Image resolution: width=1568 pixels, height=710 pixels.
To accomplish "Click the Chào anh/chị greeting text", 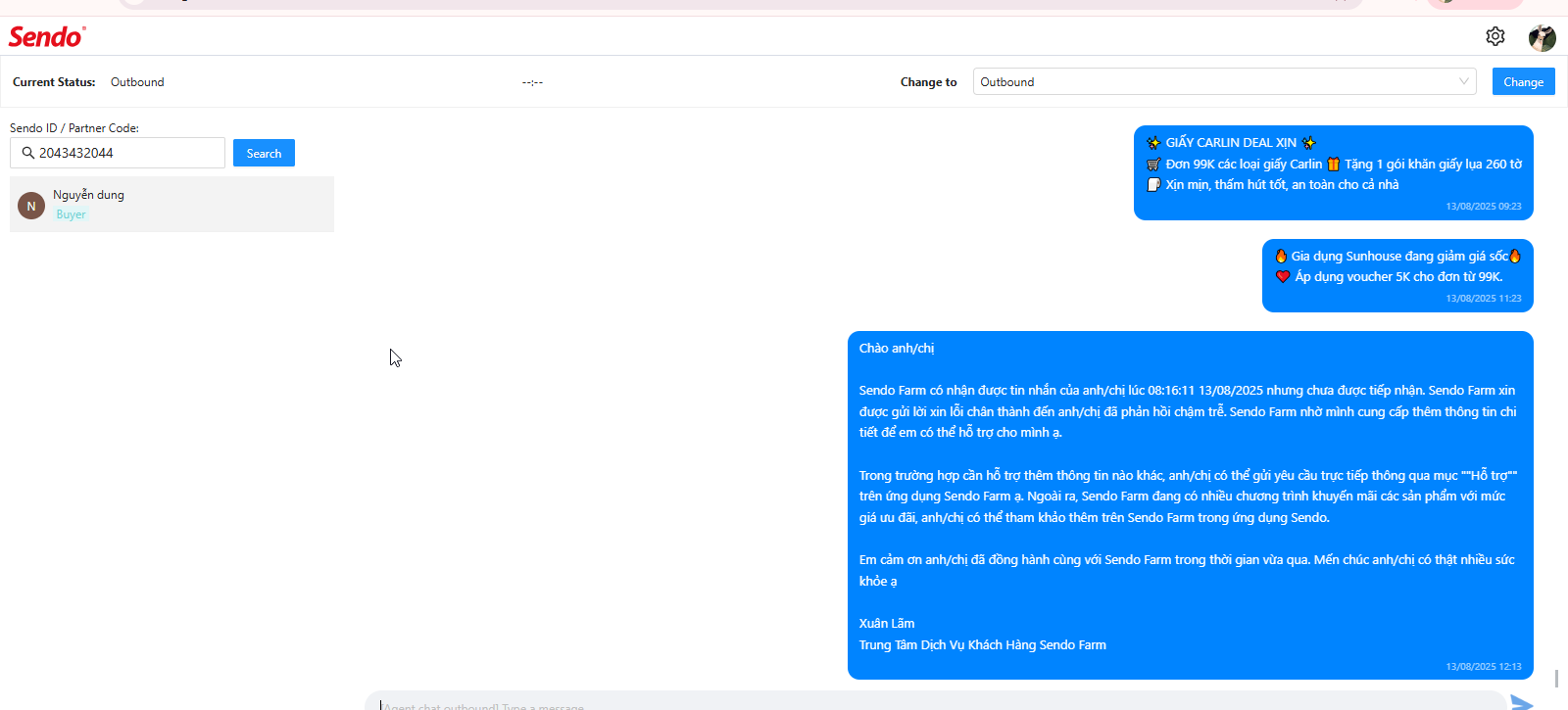I will [896, 348].
